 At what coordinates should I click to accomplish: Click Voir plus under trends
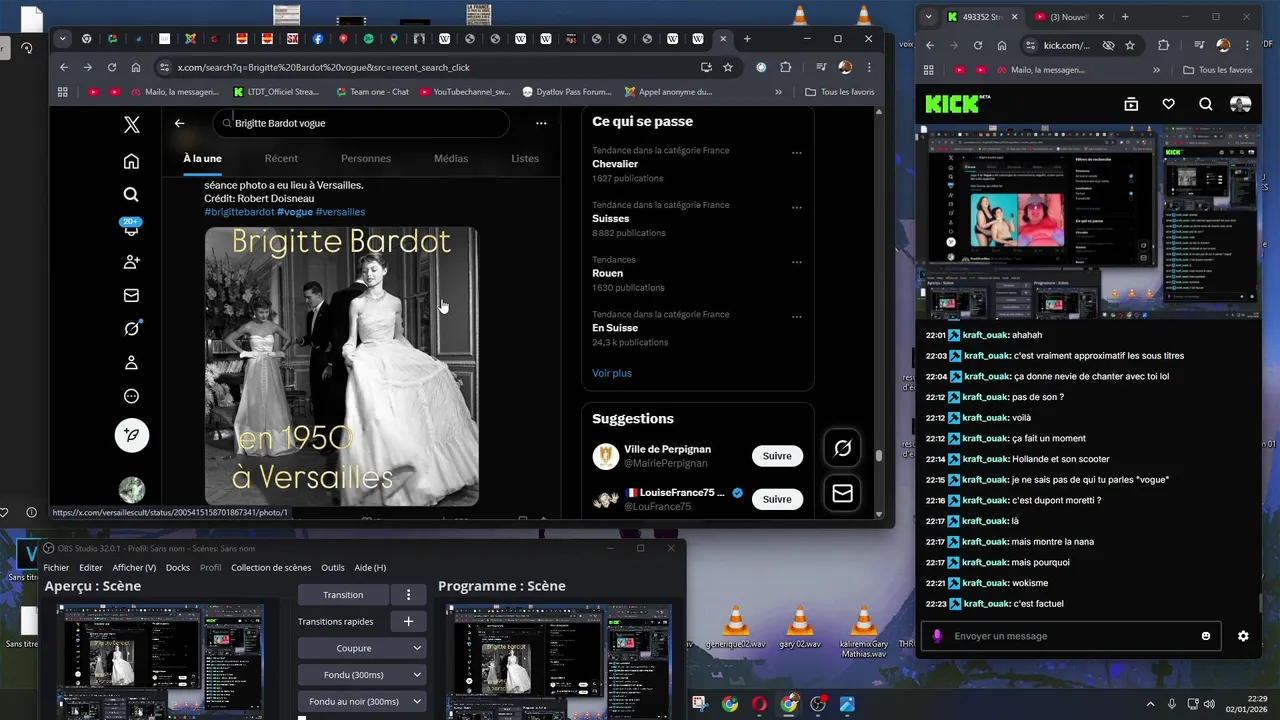(x=612, y=373)
